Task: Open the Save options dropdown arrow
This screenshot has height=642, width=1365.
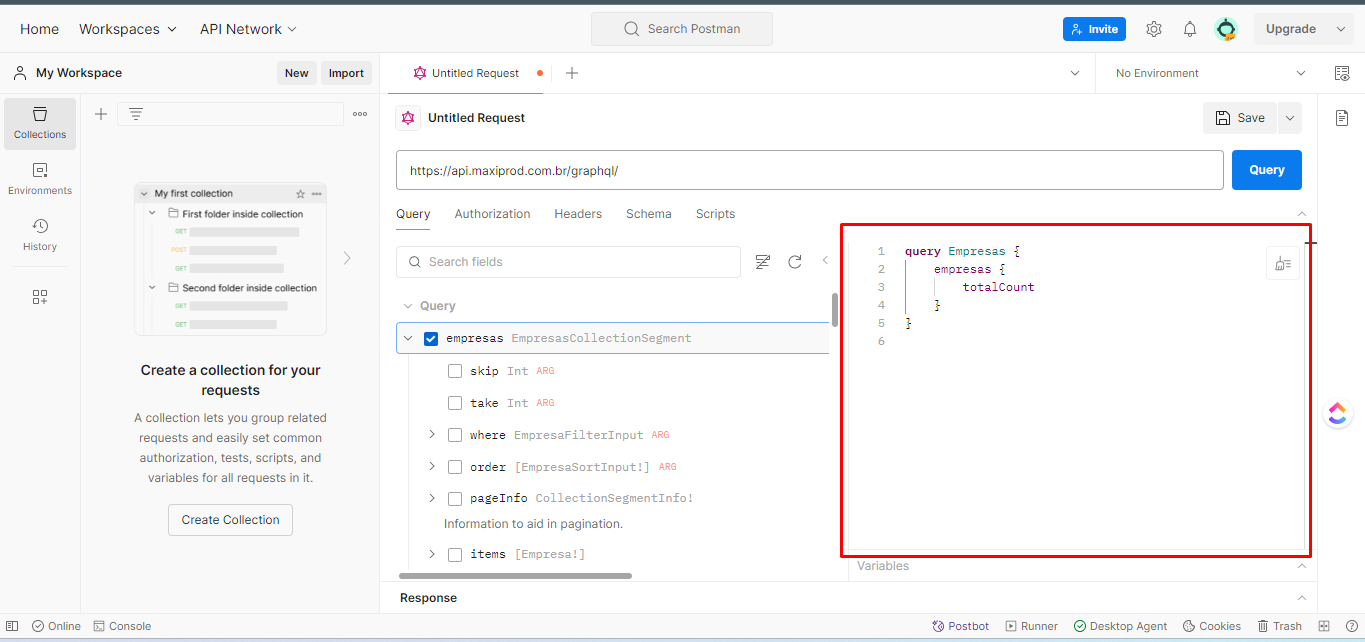Action: click(1290, 118)
